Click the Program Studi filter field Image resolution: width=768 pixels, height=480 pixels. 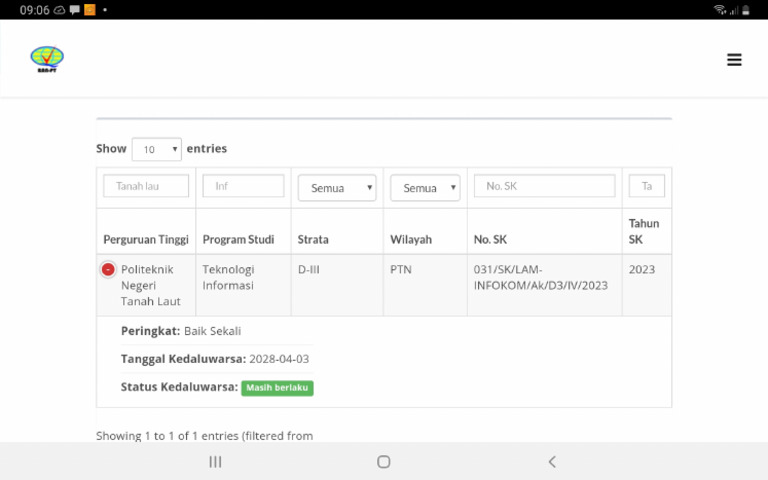pos(243,186)
